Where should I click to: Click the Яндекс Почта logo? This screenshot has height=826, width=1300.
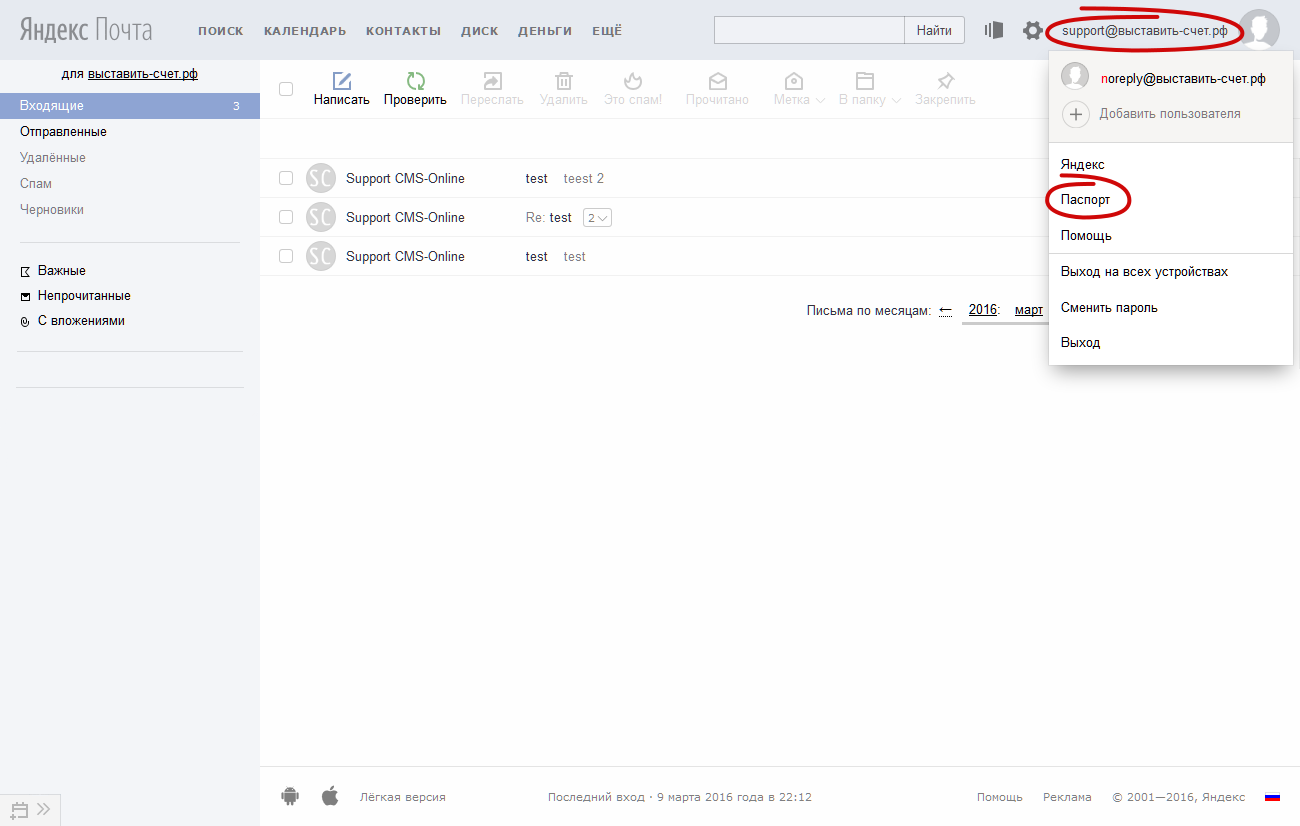[86, 30]
